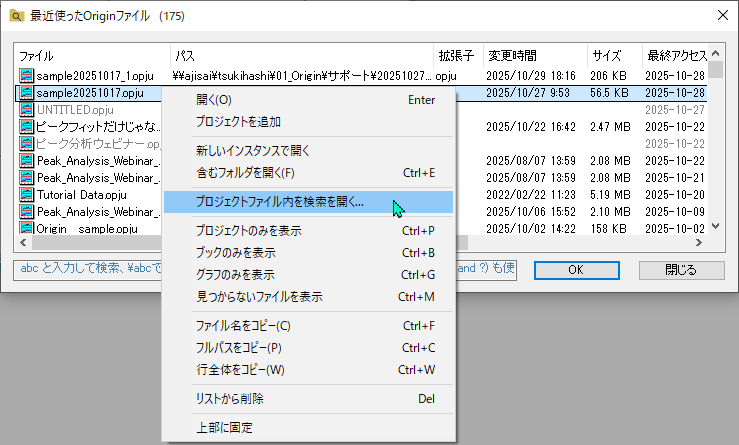Click the search input field
The image size is (739, 445).
(265, 270)
